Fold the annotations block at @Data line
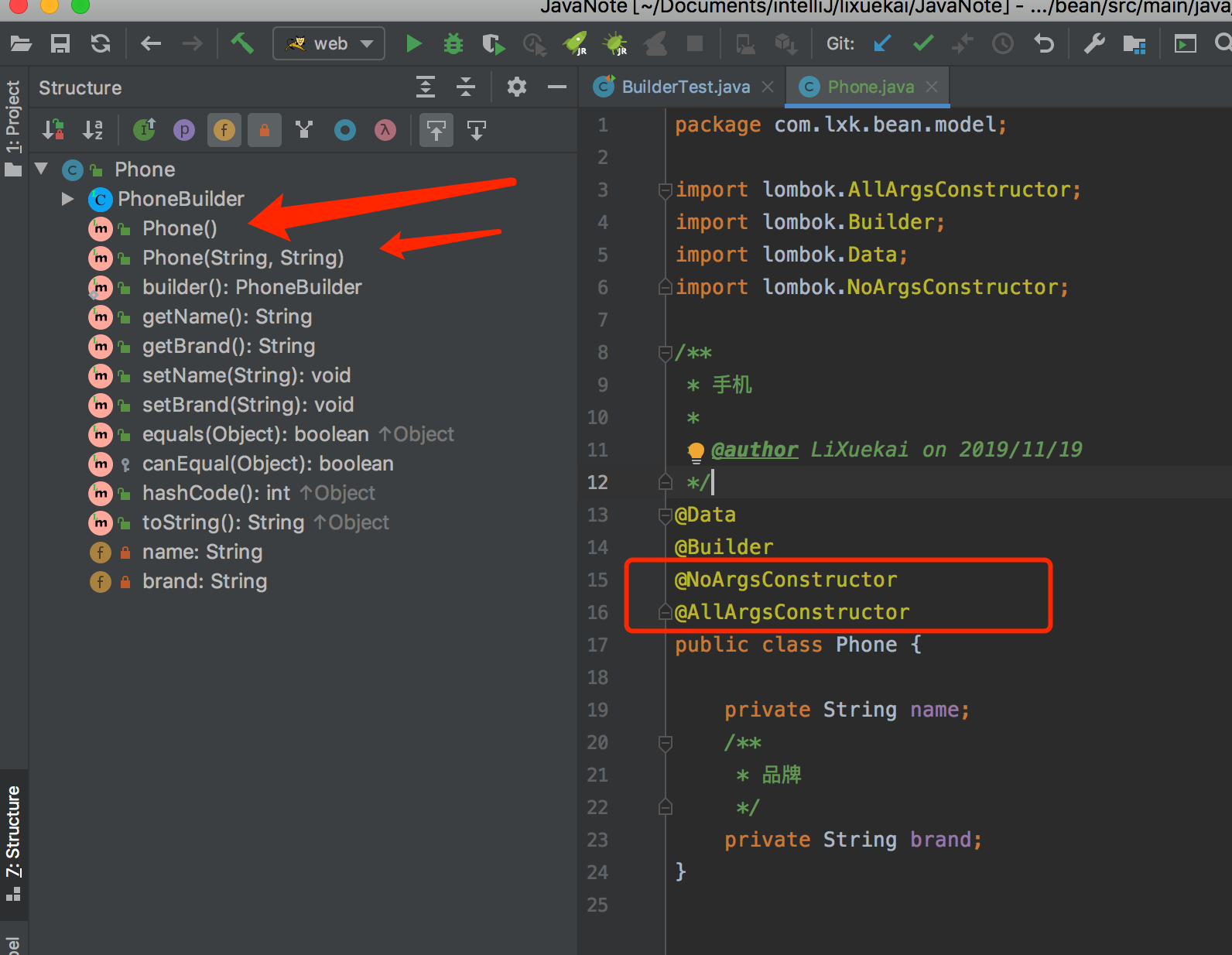The image size is (1232, 955). [x=665, y=515]
